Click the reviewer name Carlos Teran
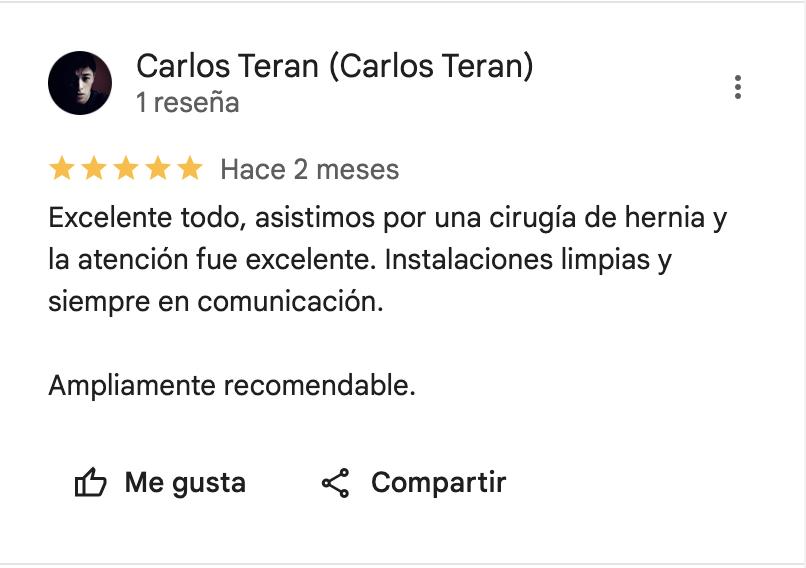806x568 pixels. [x=334, y=67]
